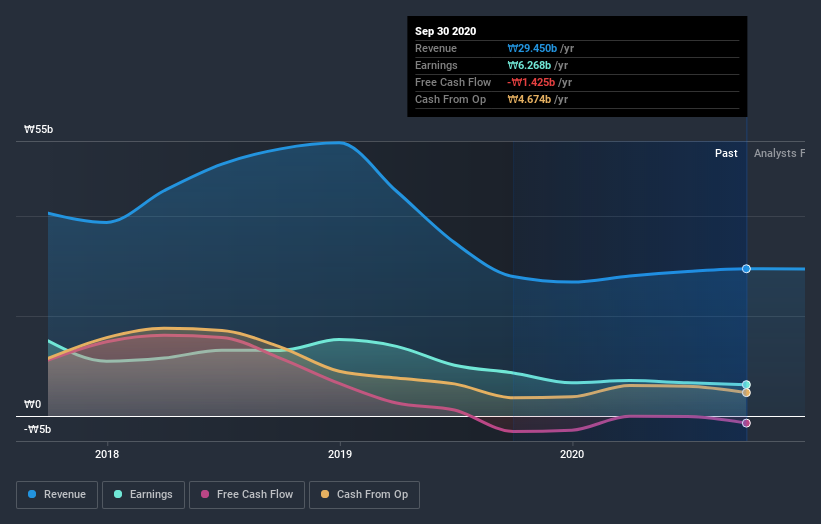
Task: Click the Cash From Op label in tooltip
Action: click(x=450, y=99)
